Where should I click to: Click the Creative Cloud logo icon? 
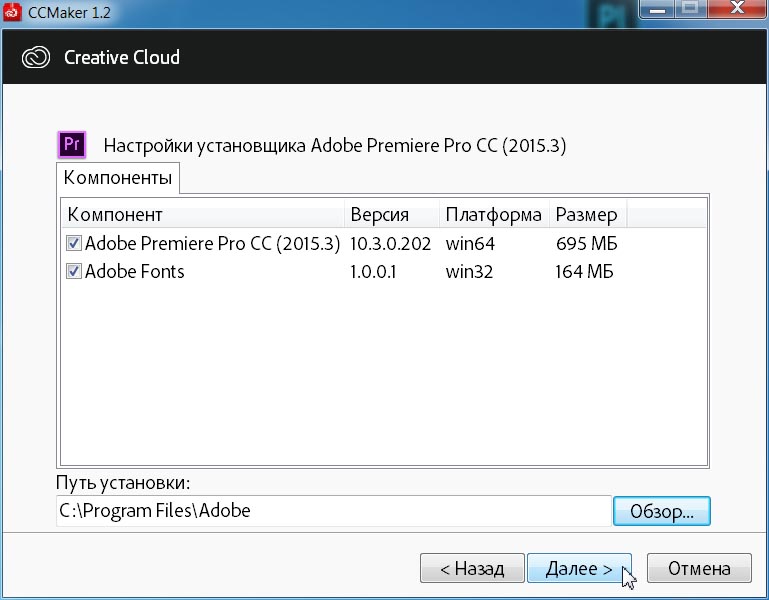(x=36, y=57)
